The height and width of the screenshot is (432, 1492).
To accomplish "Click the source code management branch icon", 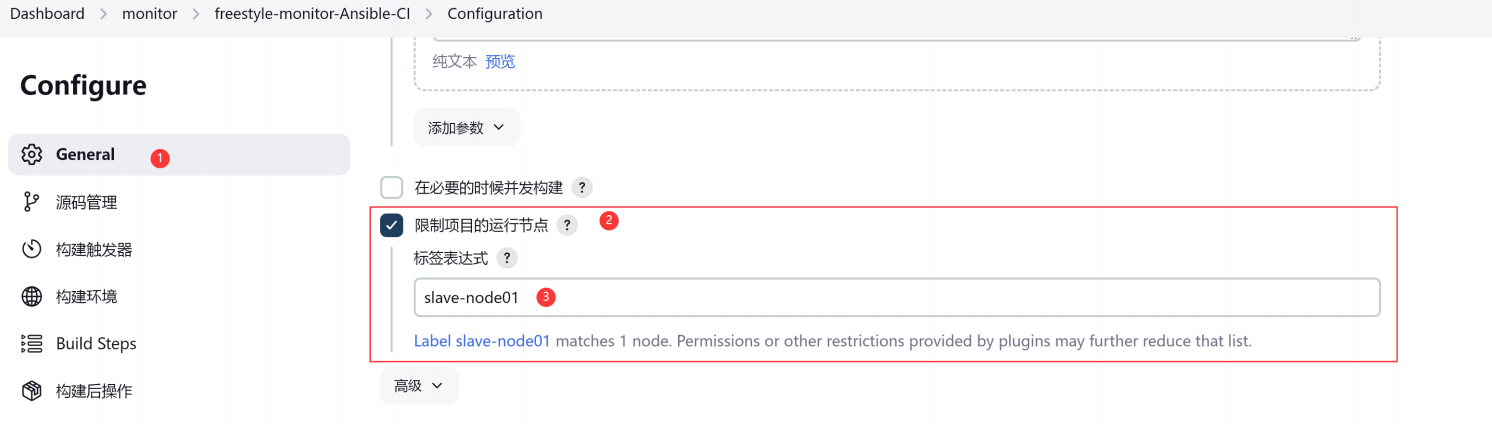I will (x=32, y=202).
